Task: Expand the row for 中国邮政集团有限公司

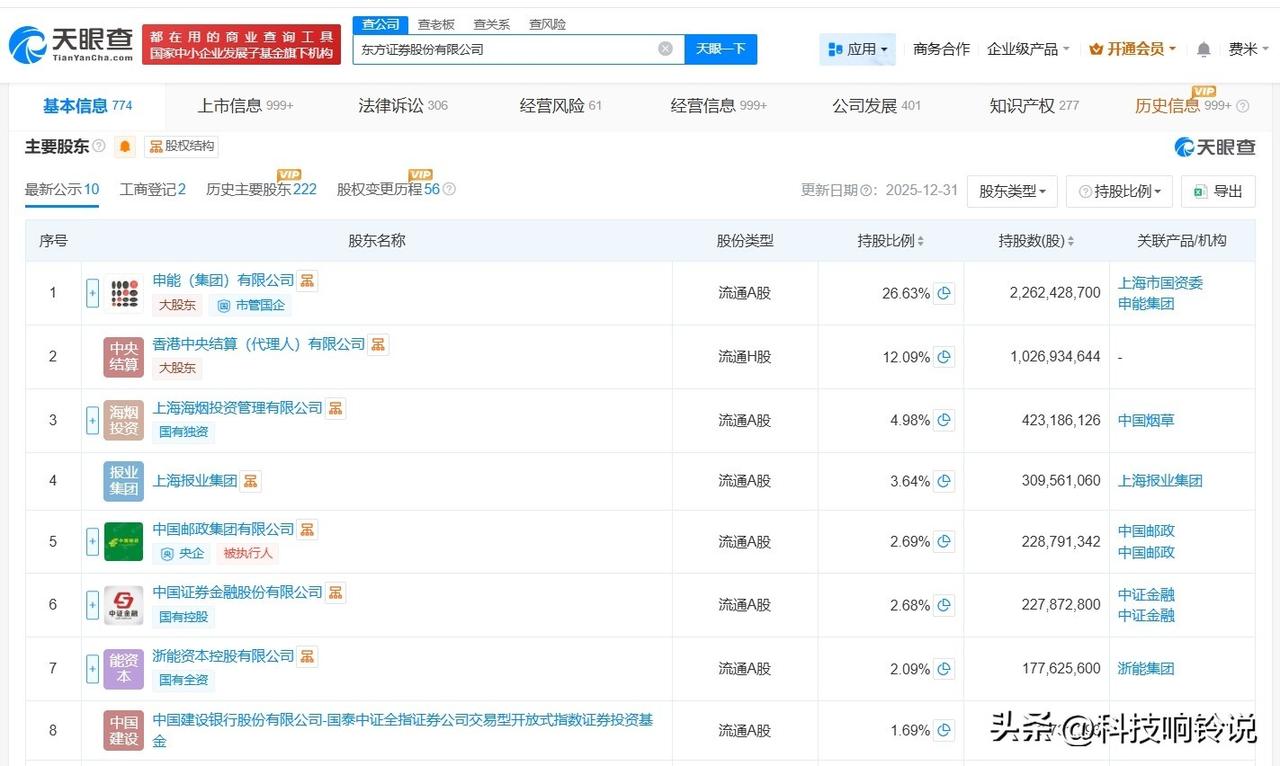Action: [92, 542]
